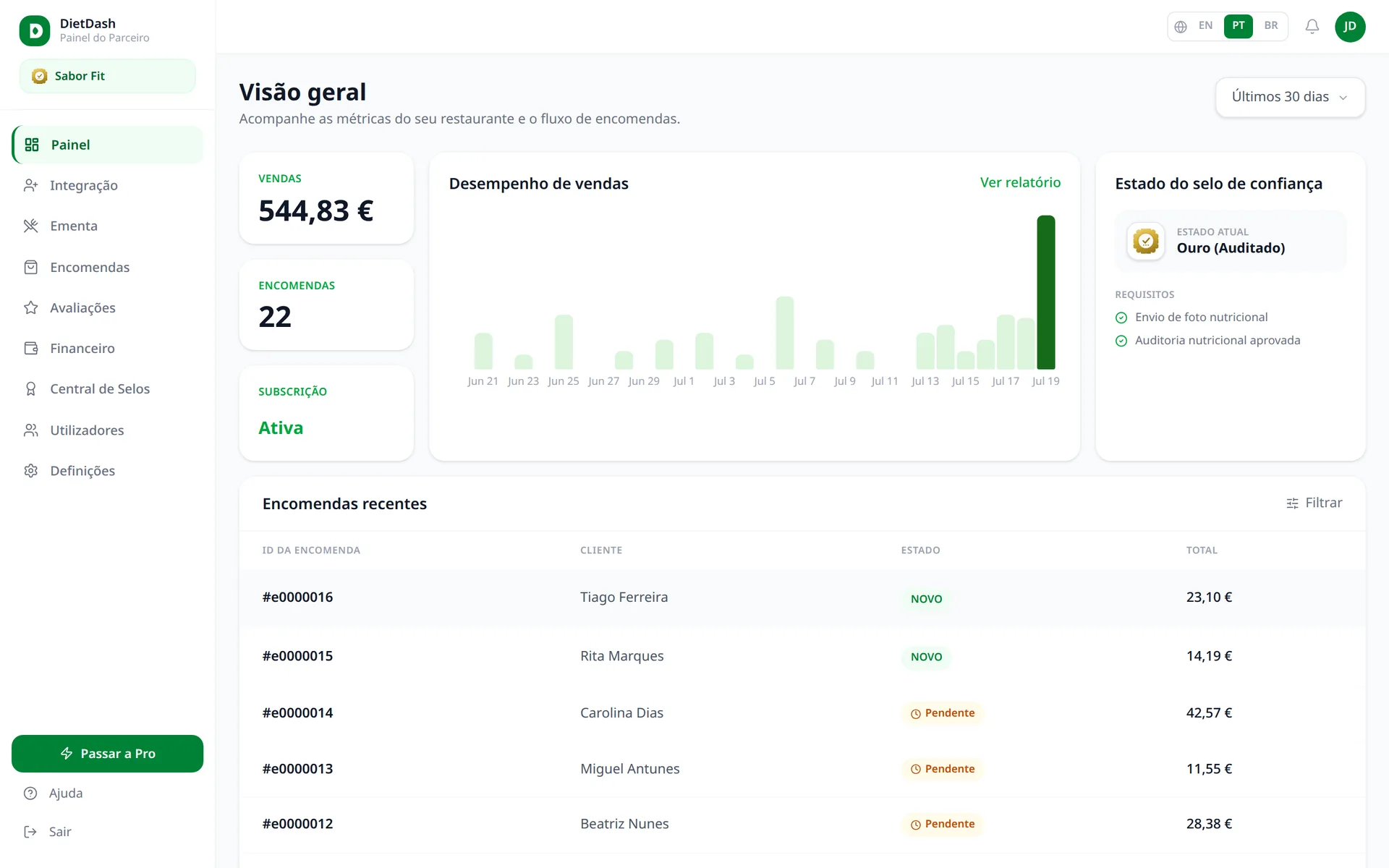
Task: Click the DietDash logo icon
Action: (x=35, y=30)
